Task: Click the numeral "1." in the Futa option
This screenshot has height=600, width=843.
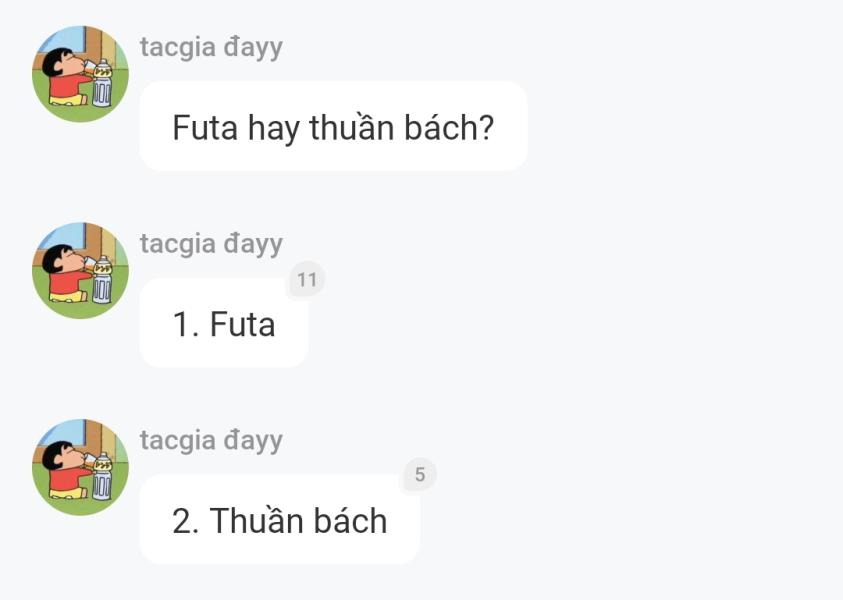Action: click(186, 325)
